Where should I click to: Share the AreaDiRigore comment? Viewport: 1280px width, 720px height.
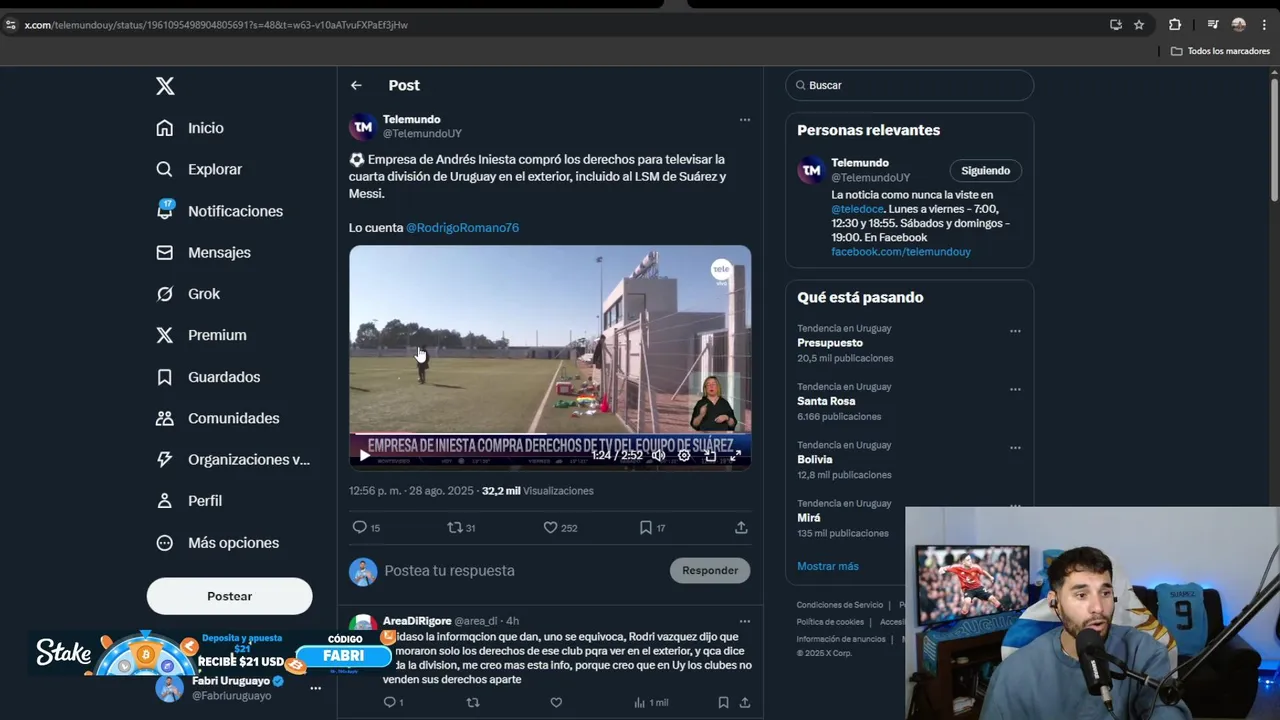point(744,703)
